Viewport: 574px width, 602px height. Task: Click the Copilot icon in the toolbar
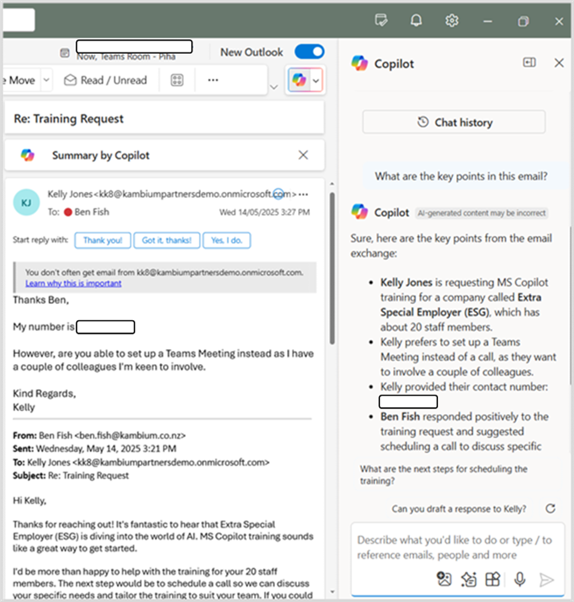pos(299,80)
